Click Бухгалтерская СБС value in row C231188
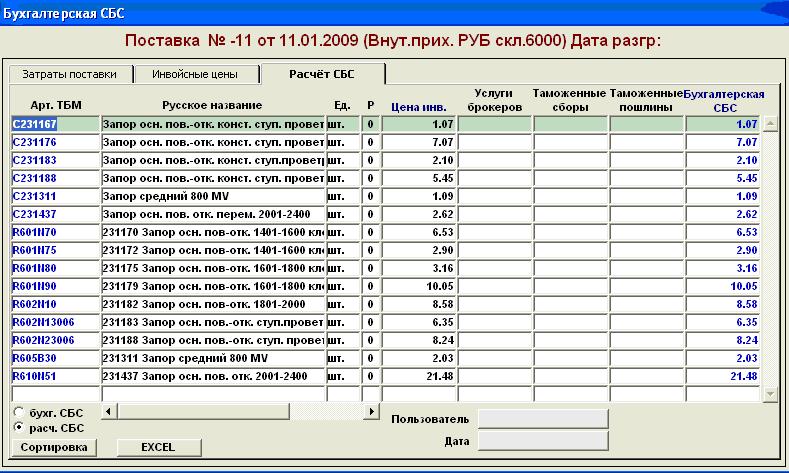The width and height of the screenshot is (789, 473). pos(723,178)
